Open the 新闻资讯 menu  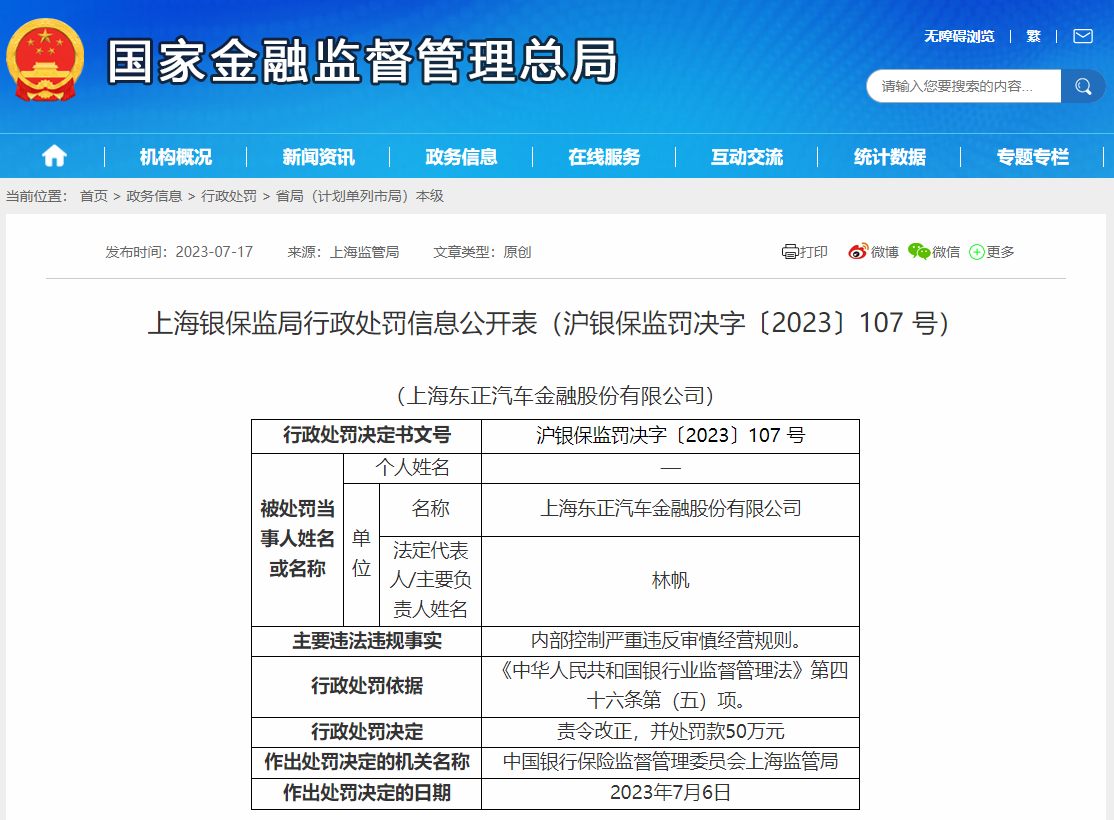point(318,157)
